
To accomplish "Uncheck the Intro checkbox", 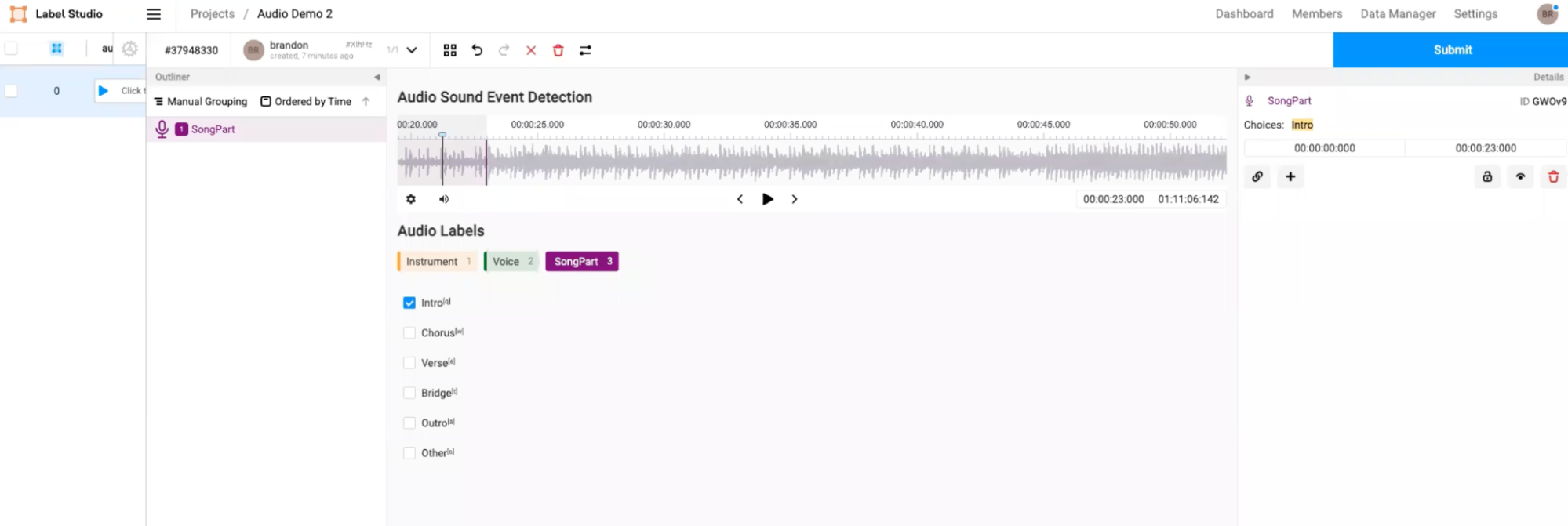I will (x=409, y=303).
